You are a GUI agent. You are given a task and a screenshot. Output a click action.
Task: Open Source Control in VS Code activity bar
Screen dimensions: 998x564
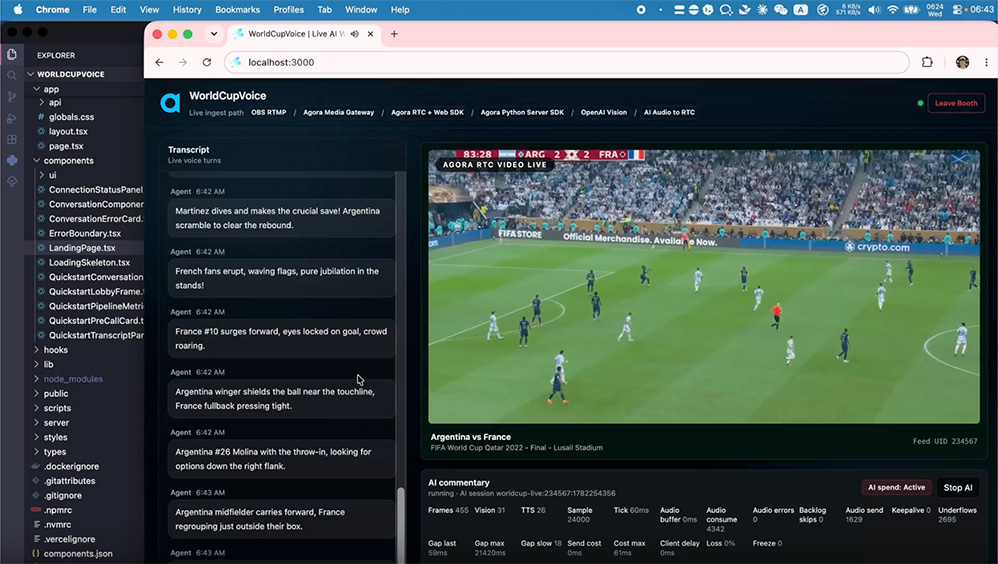(11, 97)
